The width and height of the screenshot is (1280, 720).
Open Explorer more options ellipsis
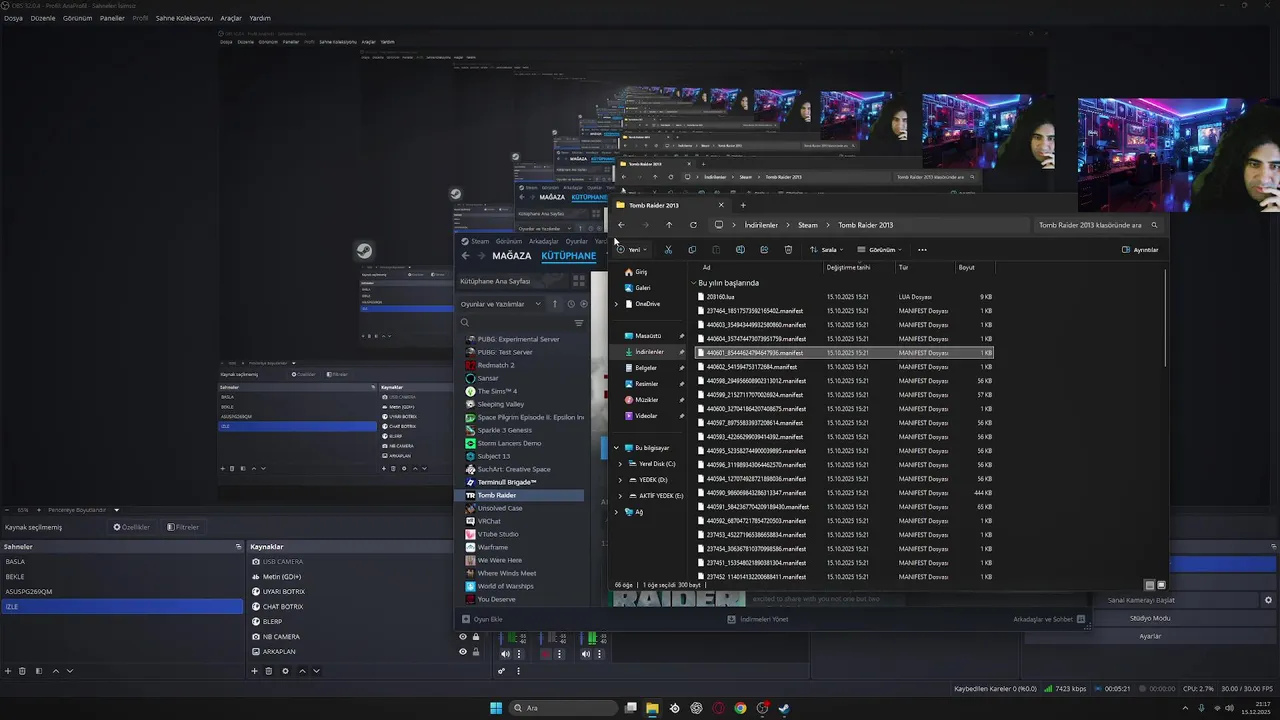click(922, 250)
